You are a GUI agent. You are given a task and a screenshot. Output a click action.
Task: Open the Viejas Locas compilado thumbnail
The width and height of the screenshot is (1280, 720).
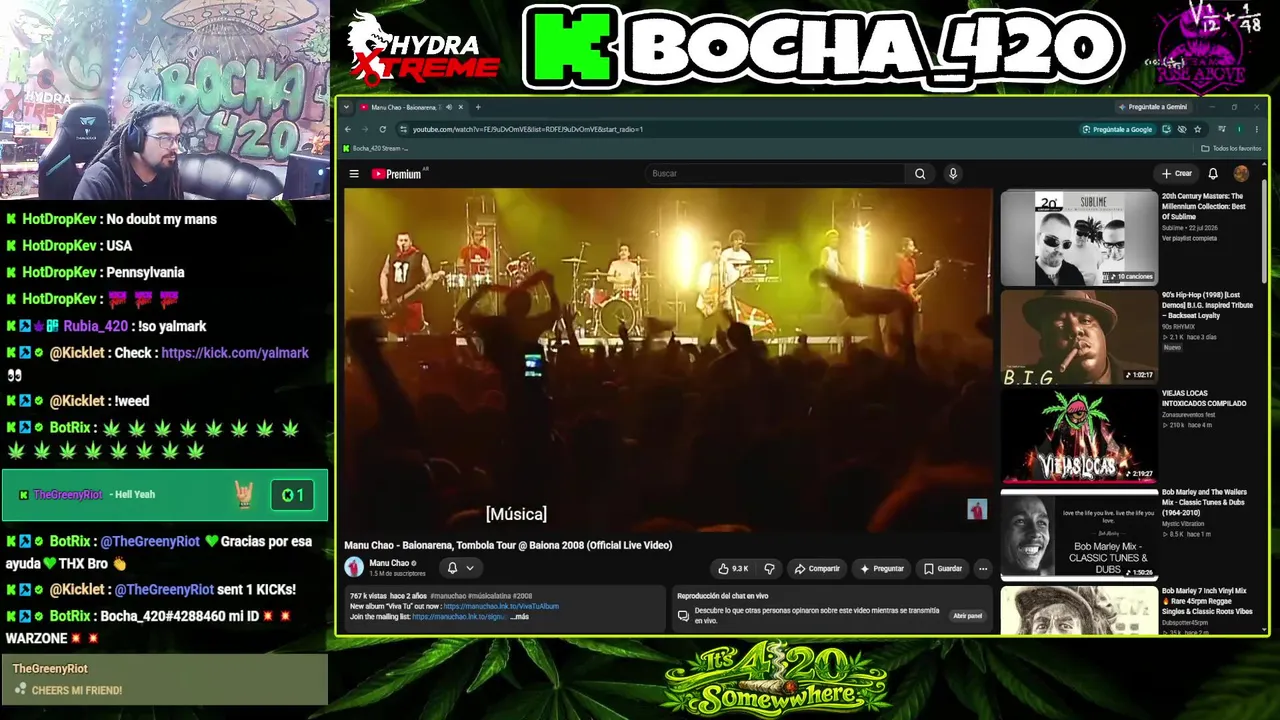tap(1079, 436)
